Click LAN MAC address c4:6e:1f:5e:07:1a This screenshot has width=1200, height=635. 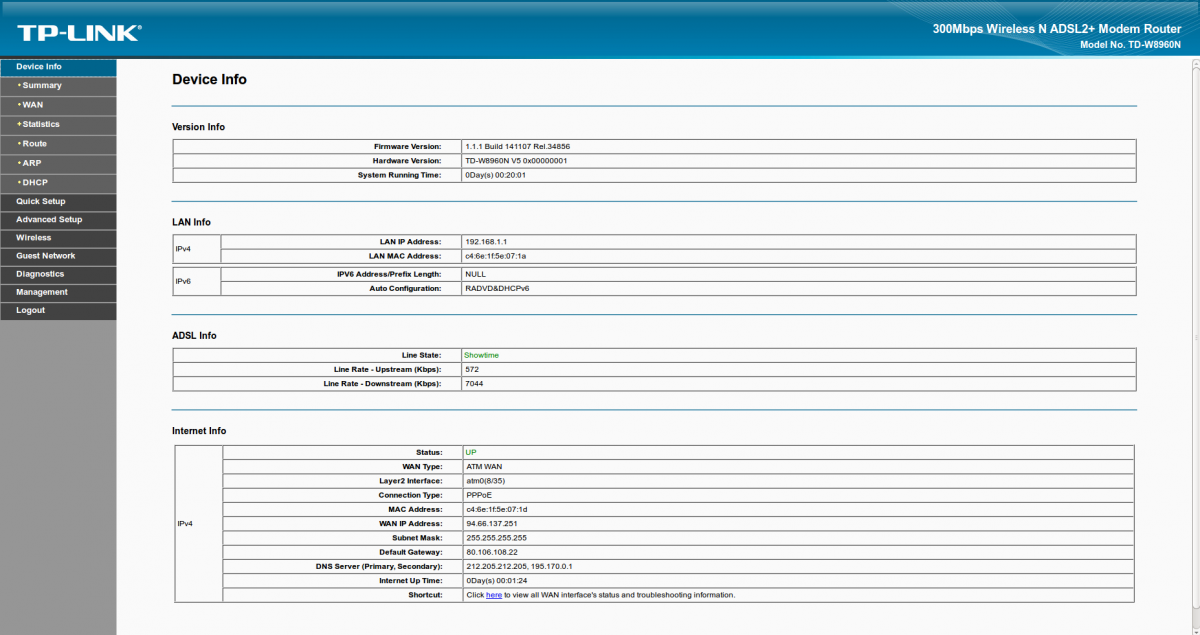pos(495,256)
